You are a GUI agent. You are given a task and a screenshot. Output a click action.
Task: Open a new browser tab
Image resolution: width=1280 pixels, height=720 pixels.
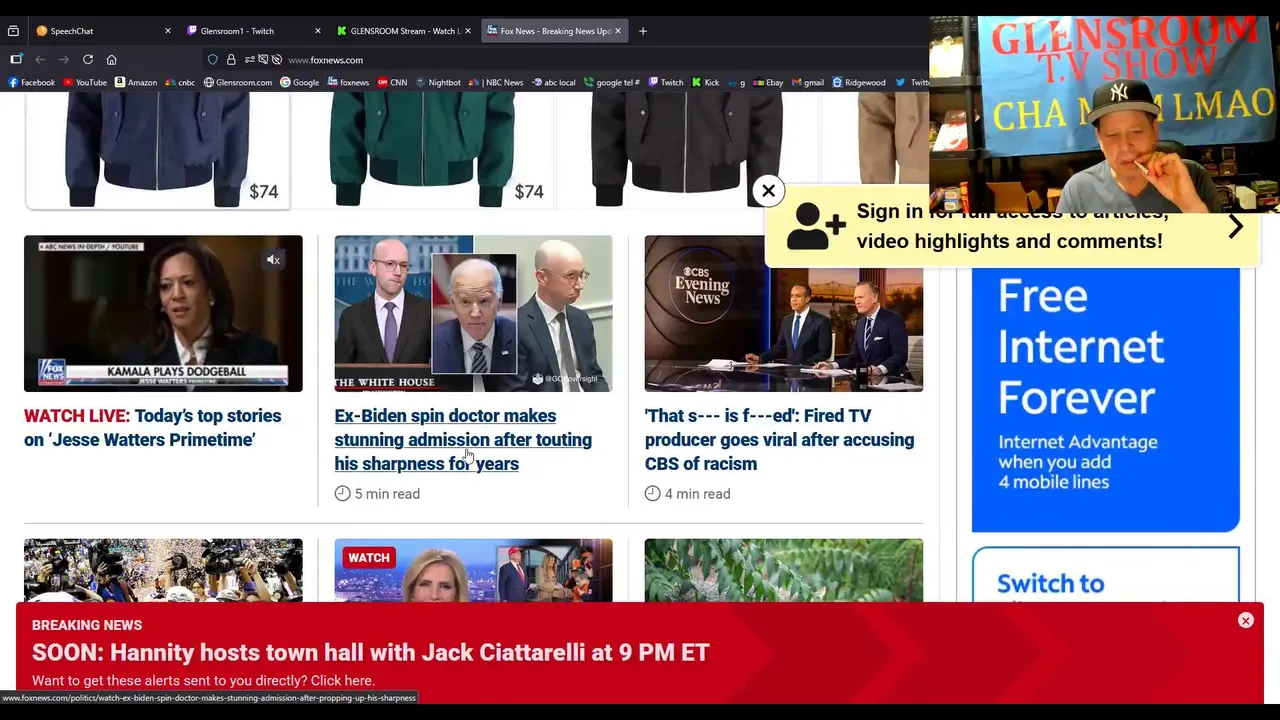(643, 31)
